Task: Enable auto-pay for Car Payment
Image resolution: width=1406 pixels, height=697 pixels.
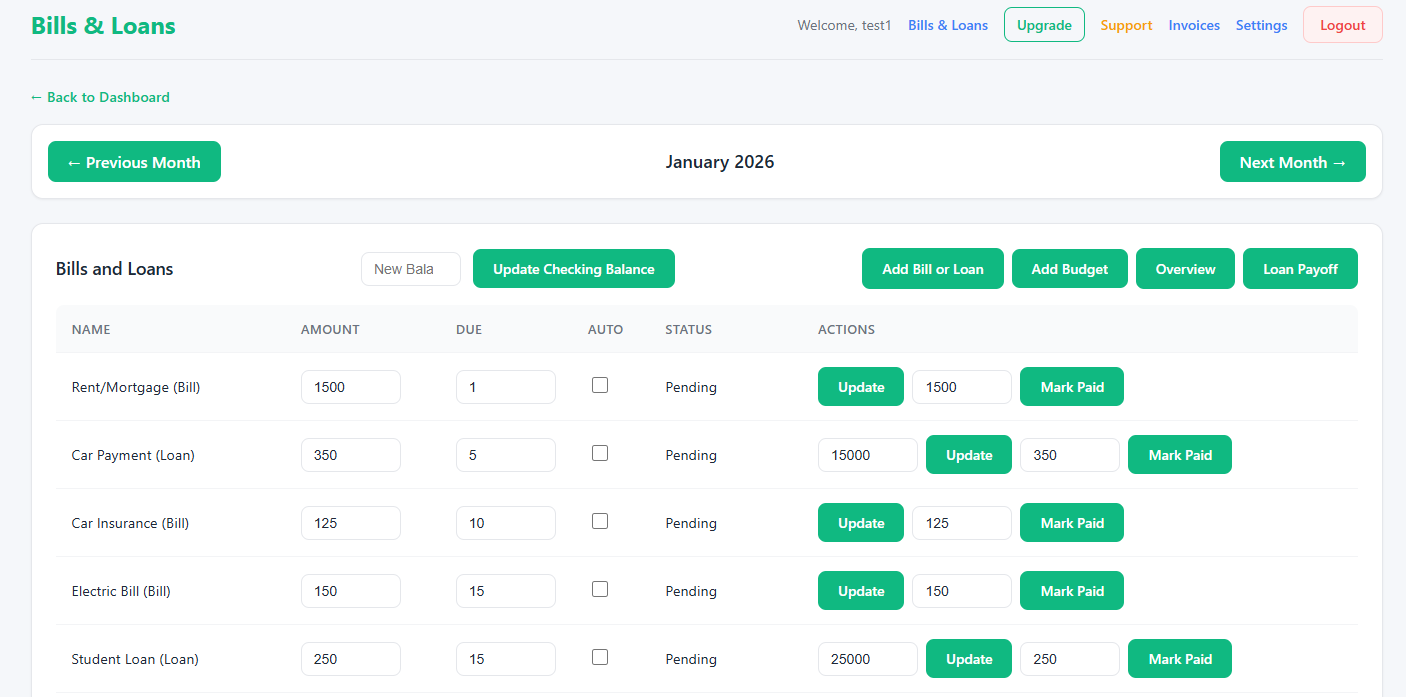Action: click(x=600, y=452)
